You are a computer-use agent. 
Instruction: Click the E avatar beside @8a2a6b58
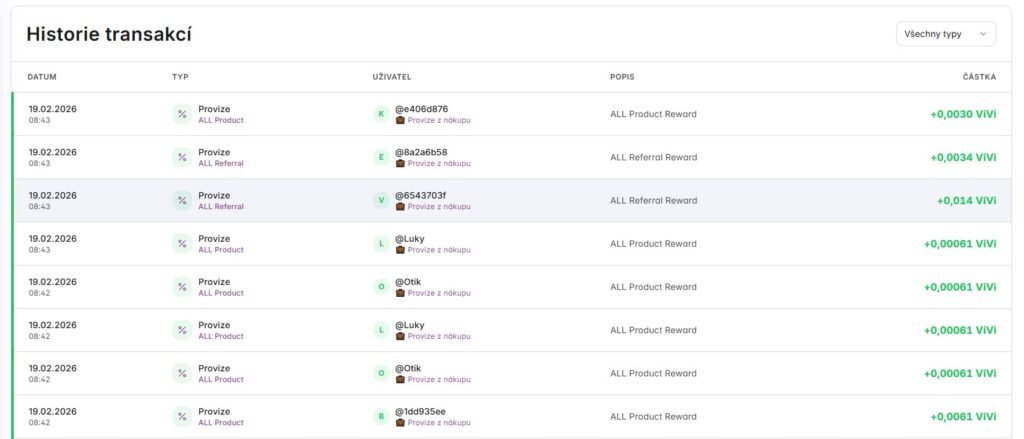pos(381,157)
